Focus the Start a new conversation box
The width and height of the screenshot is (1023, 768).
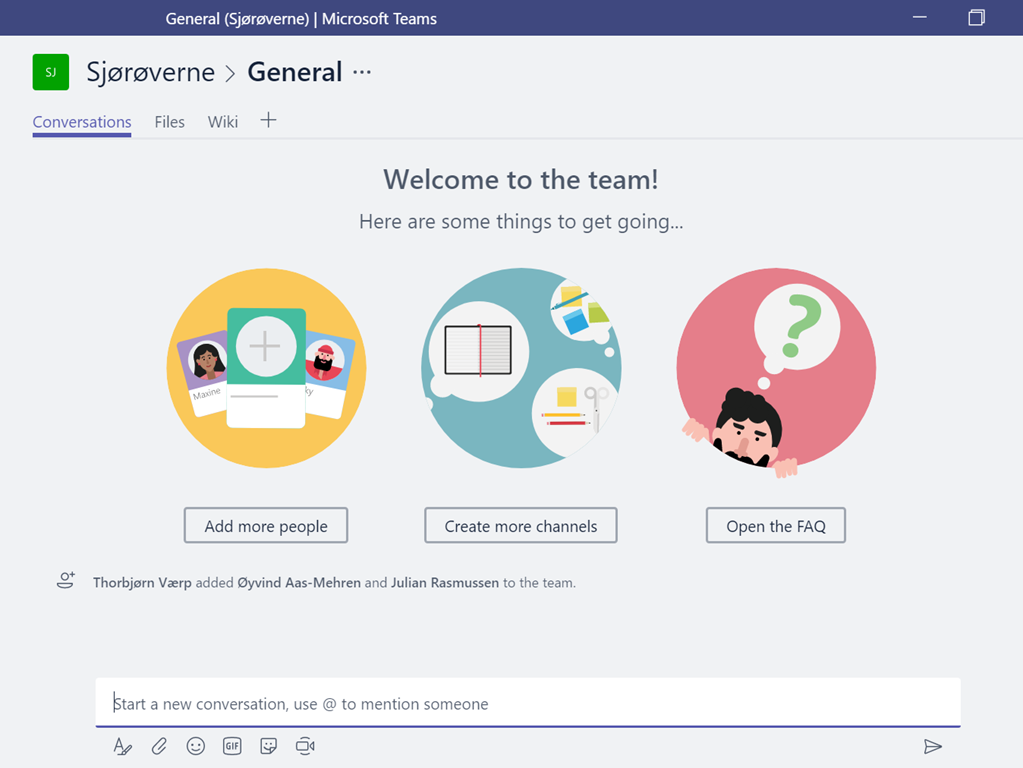pyautogui.click(x=528, y=703)
